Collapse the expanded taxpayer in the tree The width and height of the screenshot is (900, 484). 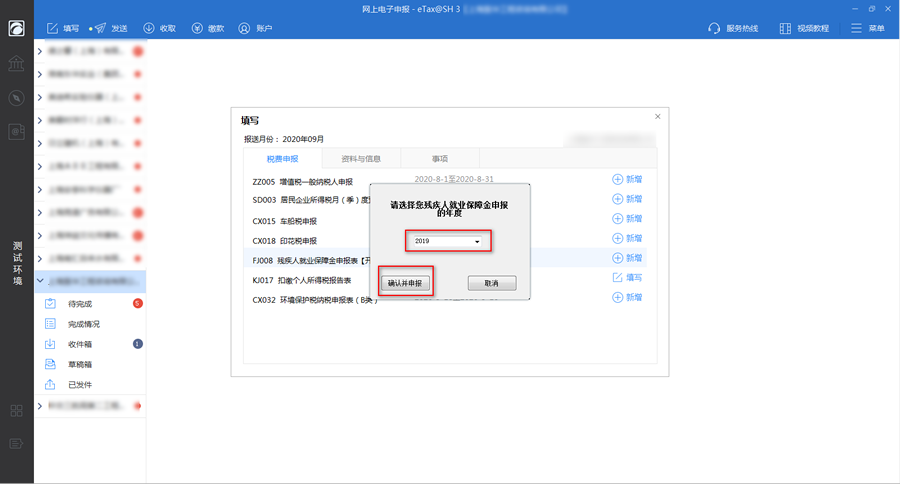coord(39,282)
